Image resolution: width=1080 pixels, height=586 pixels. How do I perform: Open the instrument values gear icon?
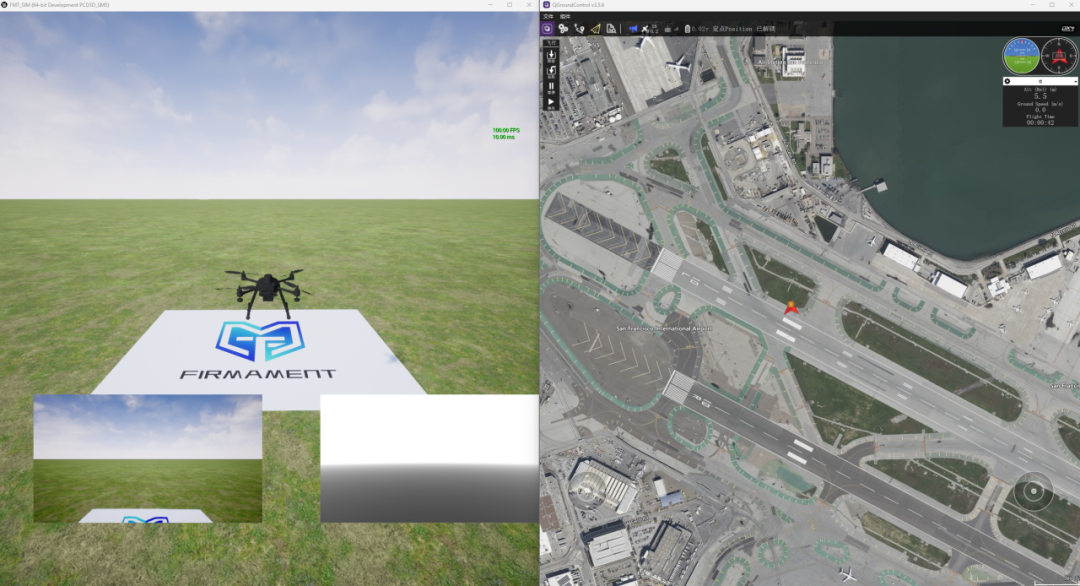tap(1007, 81)
